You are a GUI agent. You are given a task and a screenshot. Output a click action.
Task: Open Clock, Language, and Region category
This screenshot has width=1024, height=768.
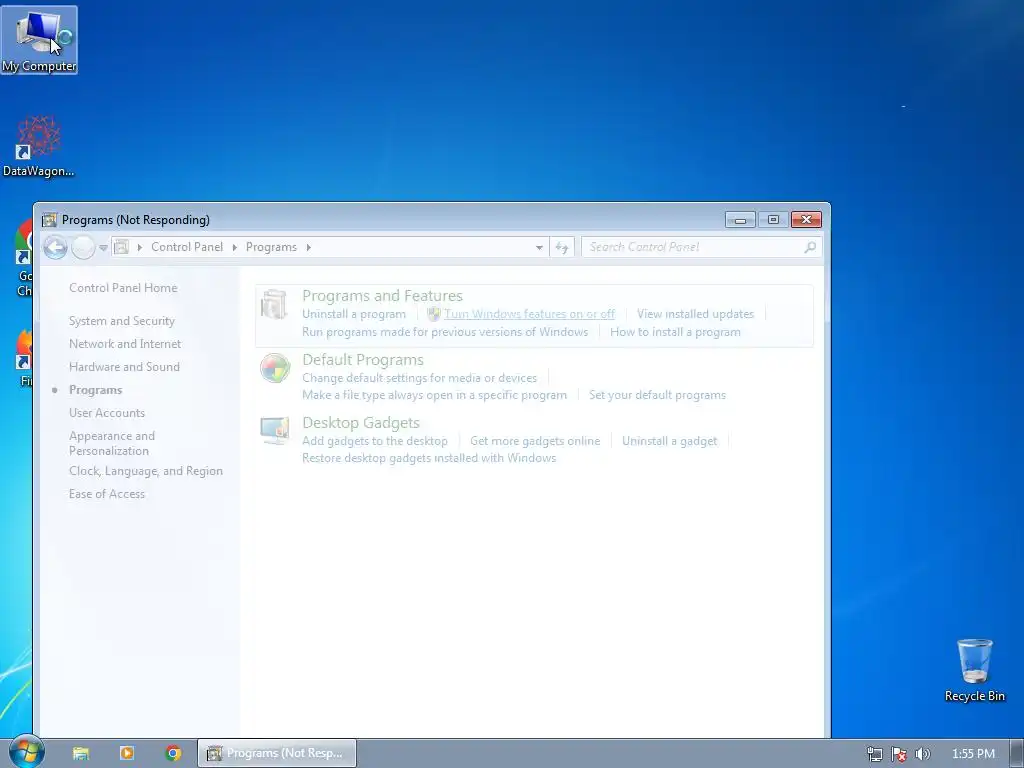(146, 471)
